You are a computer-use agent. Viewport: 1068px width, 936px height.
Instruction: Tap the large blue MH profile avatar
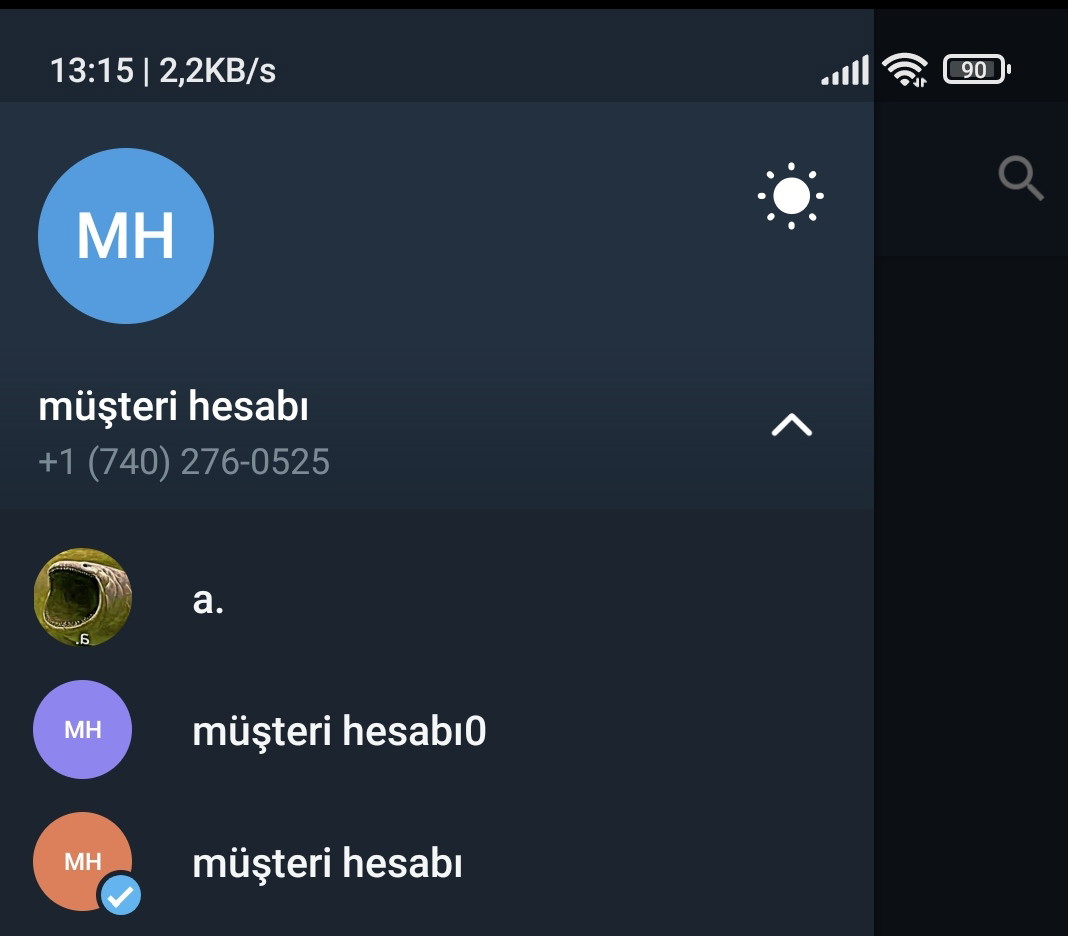(126, 236)
